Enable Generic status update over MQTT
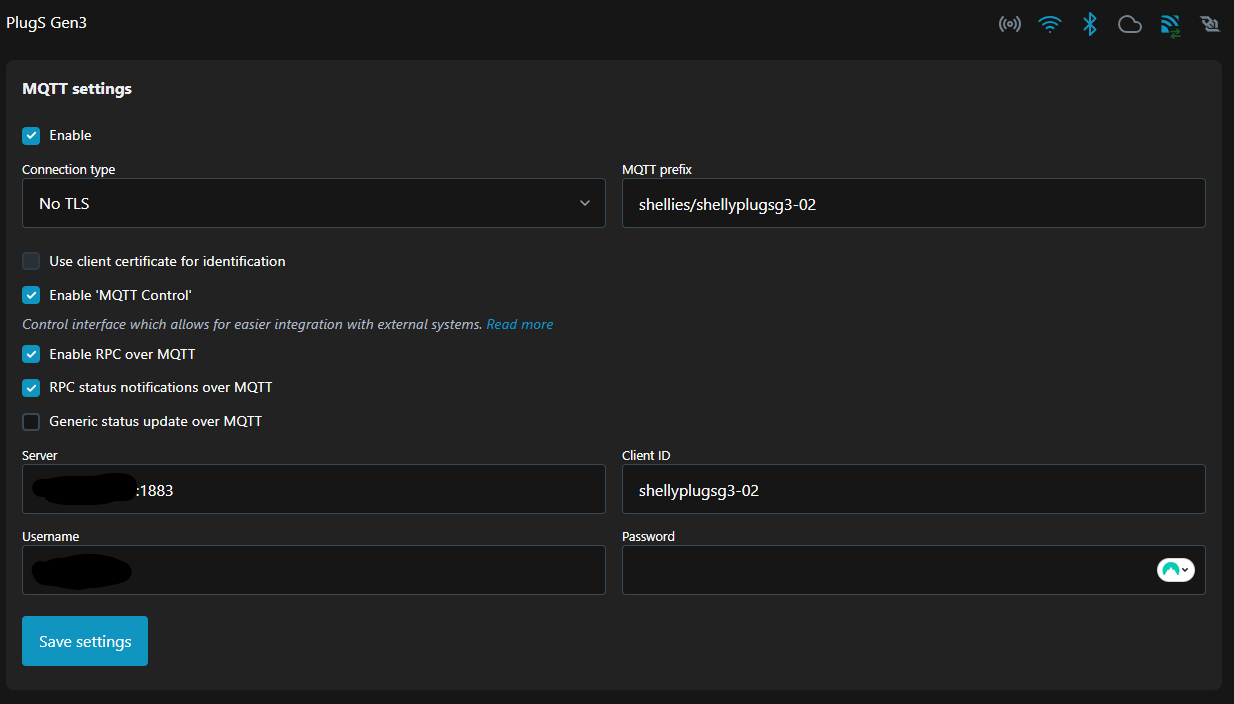Image resolution: width=1234 pixels, height=704 pixels. pos(31,422)
